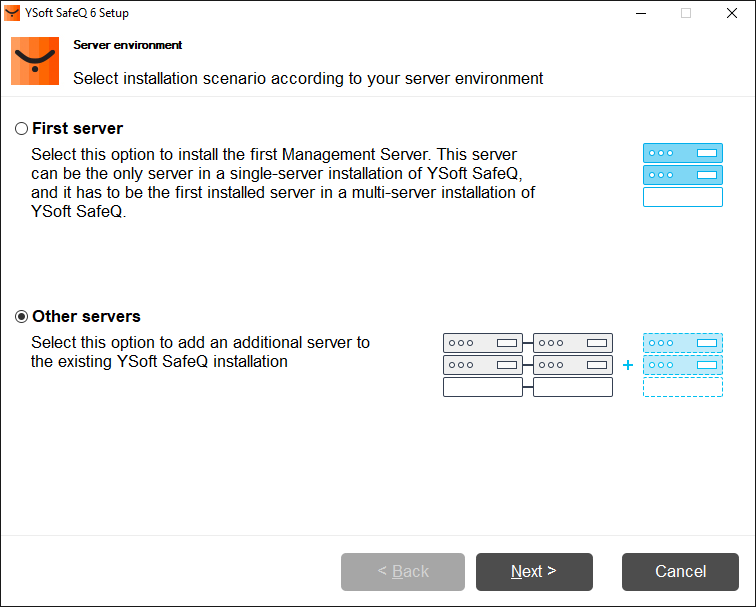Click the greyed-out Back button
Viewport: 756px width, 607px height.
pyautogui.click(x=402, y=572)
